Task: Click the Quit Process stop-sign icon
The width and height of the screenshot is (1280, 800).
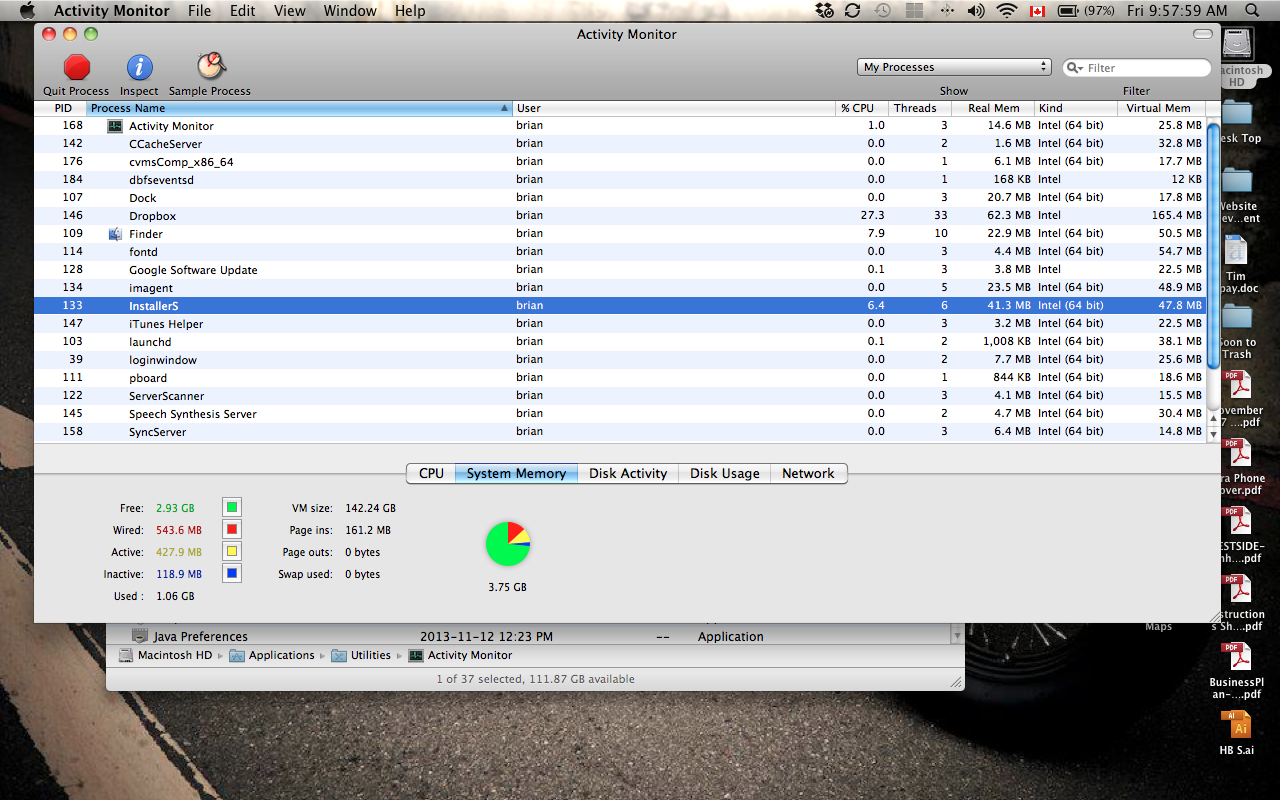Action: [77, 67]
